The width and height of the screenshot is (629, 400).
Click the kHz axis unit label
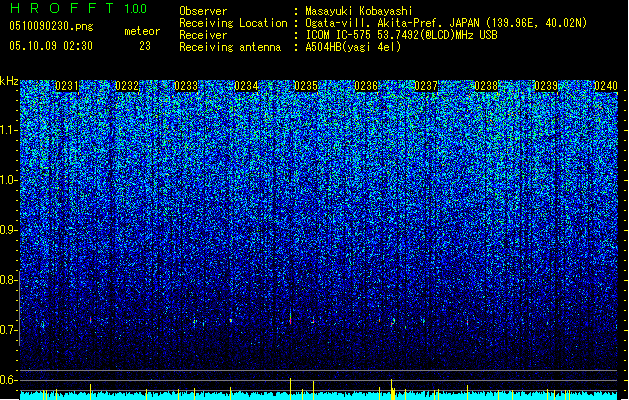coord(9,81)
